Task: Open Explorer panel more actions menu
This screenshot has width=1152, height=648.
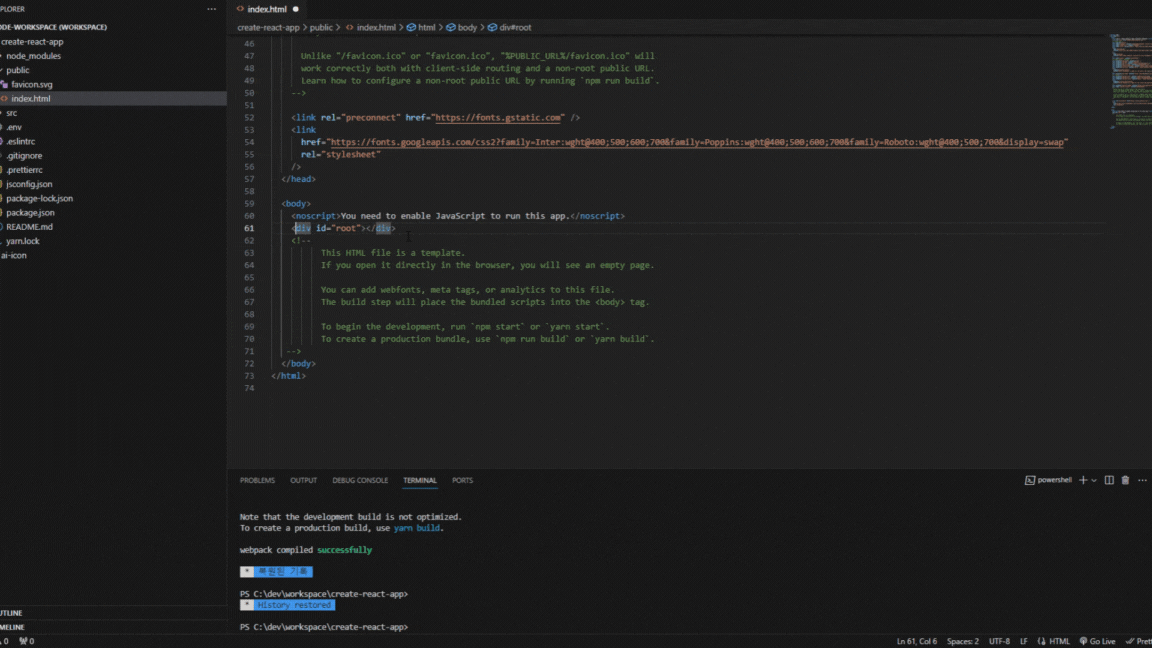Action: pyautogui.click(x=212, y=10)
